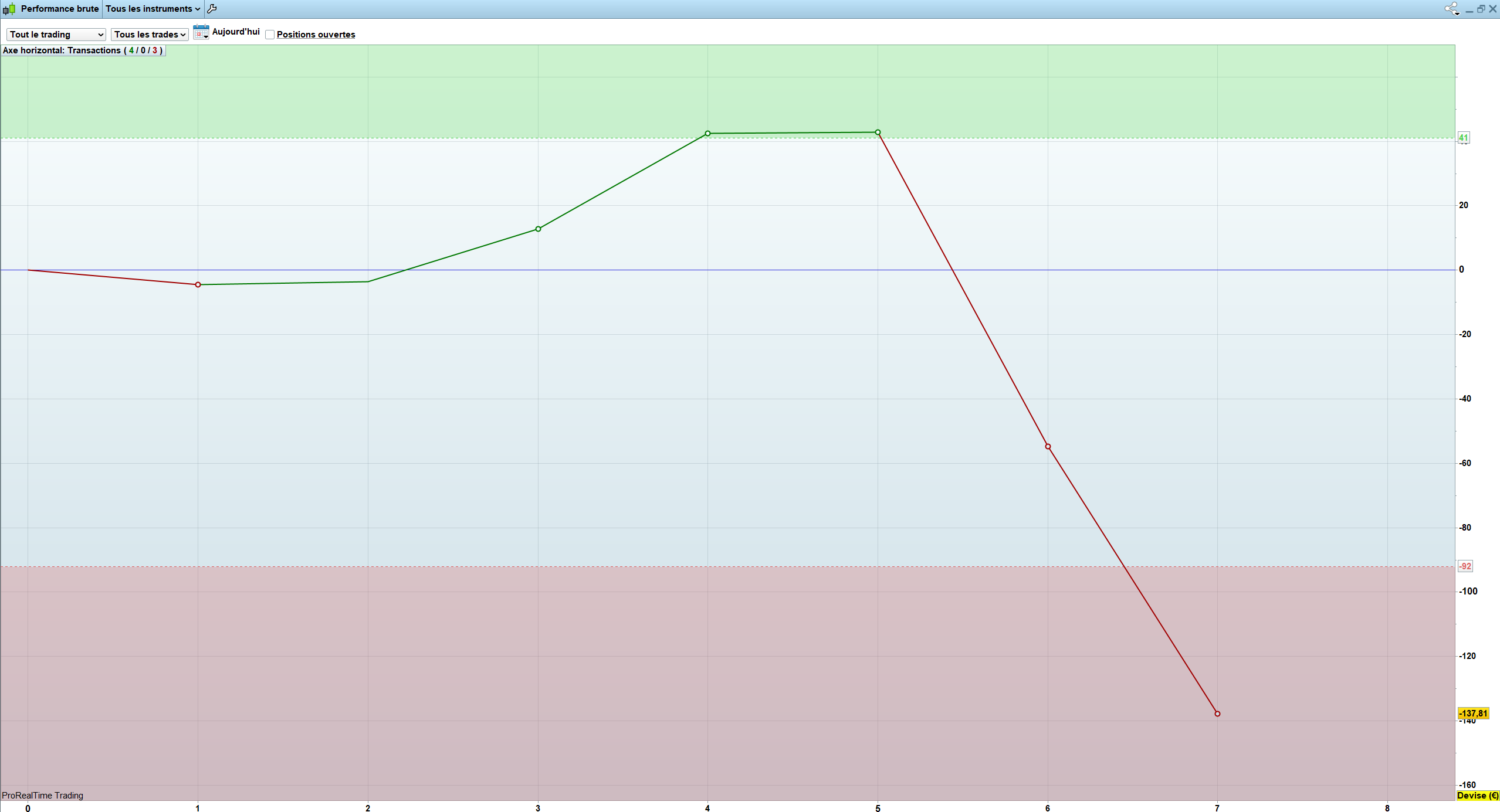Open the calendar date picker icon
Screen dimensions: 1500x812
pos(201,33)
